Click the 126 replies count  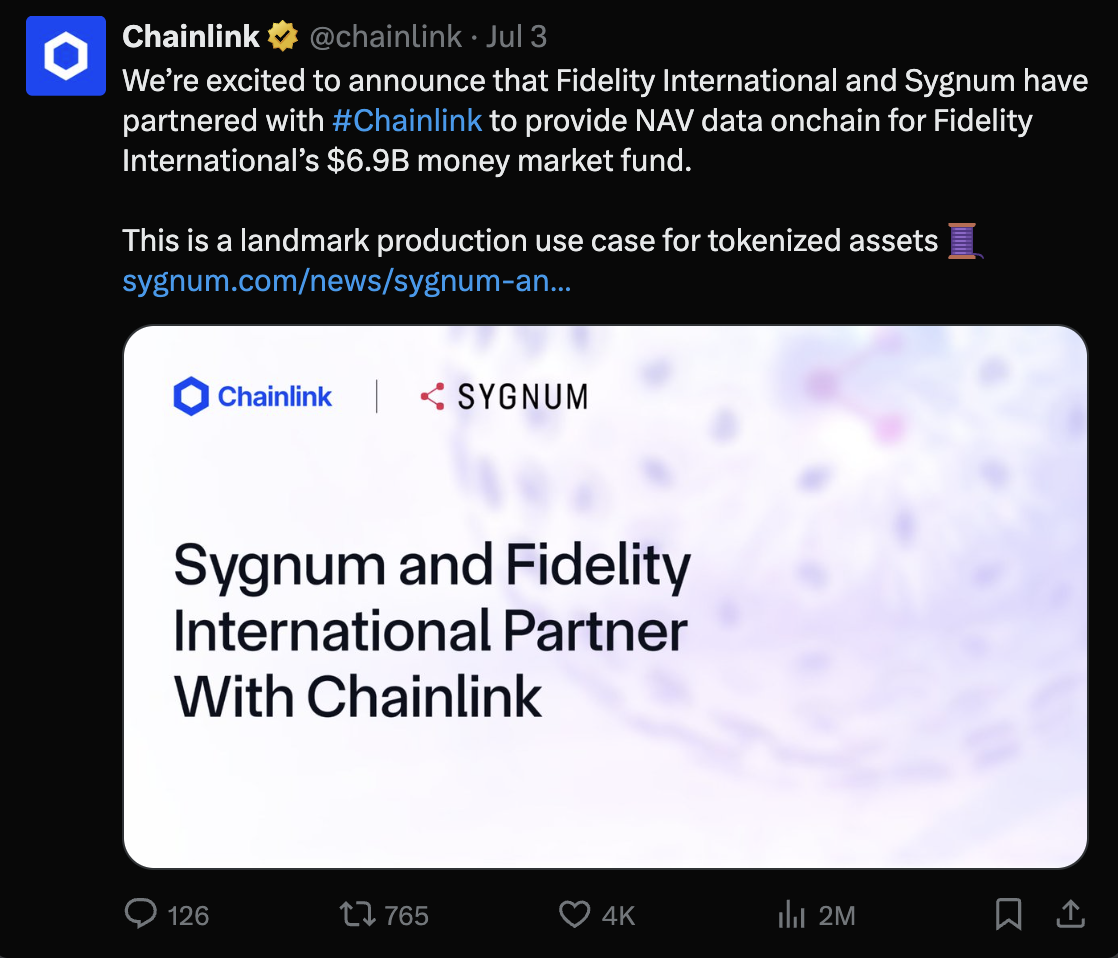pos(188,915)
